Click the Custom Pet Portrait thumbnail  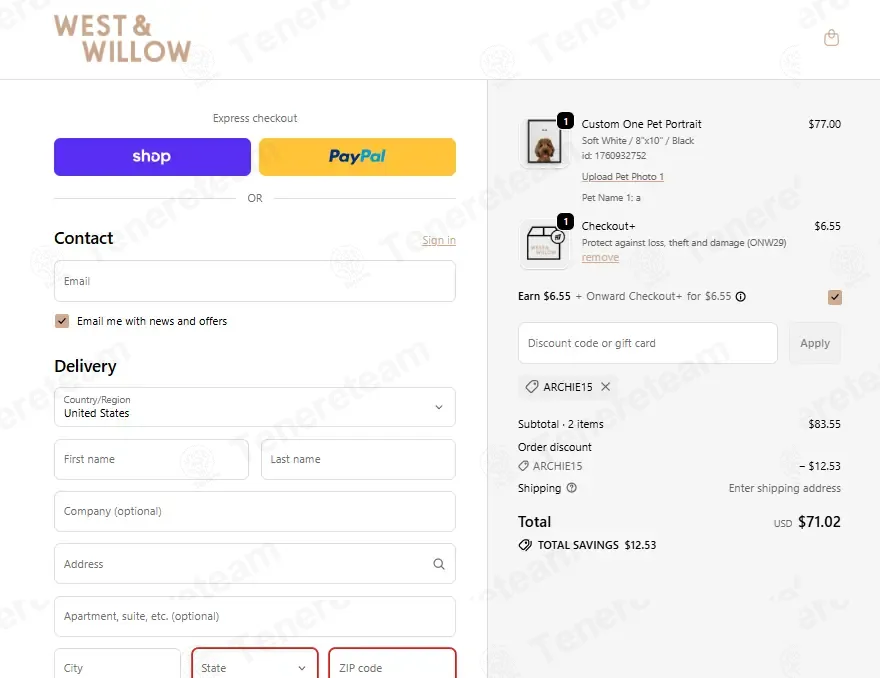tap(545, 143)
